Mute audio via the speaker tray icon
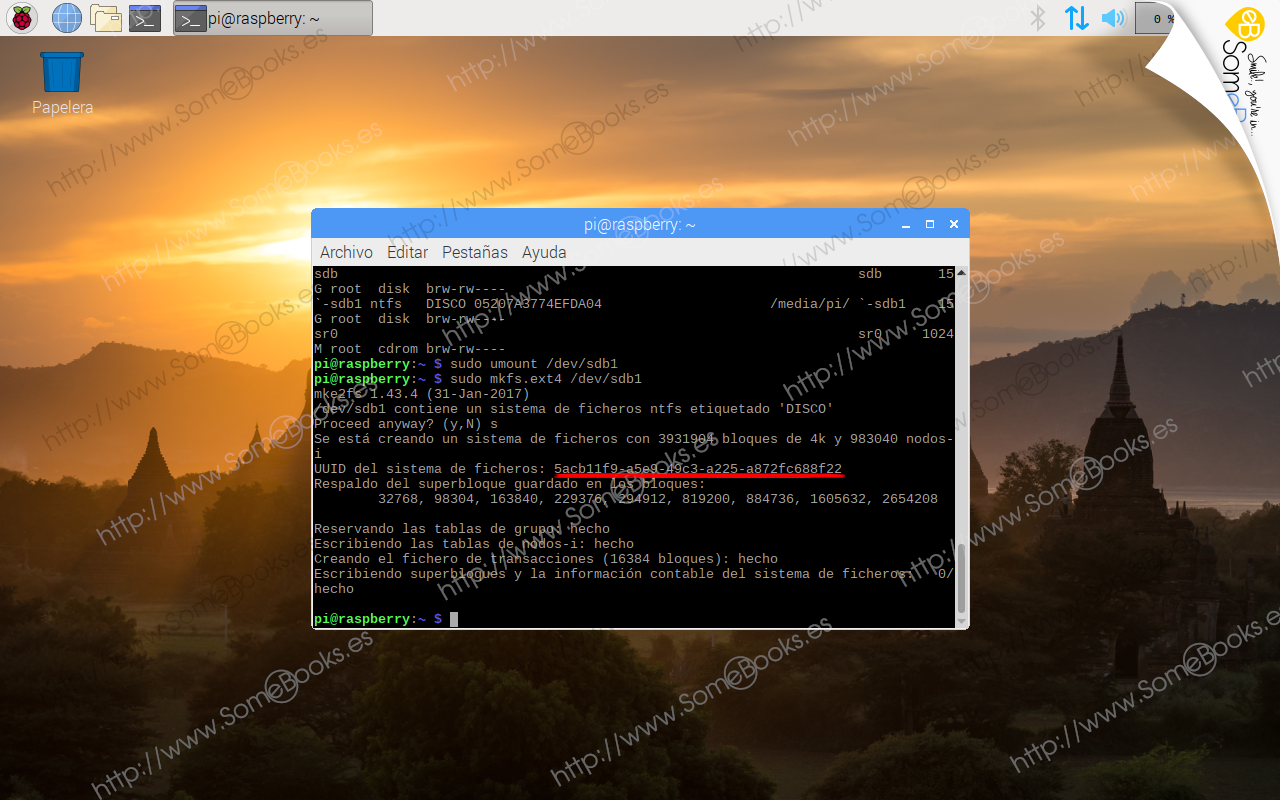Screen dimensions: 1280x800 1113,17
